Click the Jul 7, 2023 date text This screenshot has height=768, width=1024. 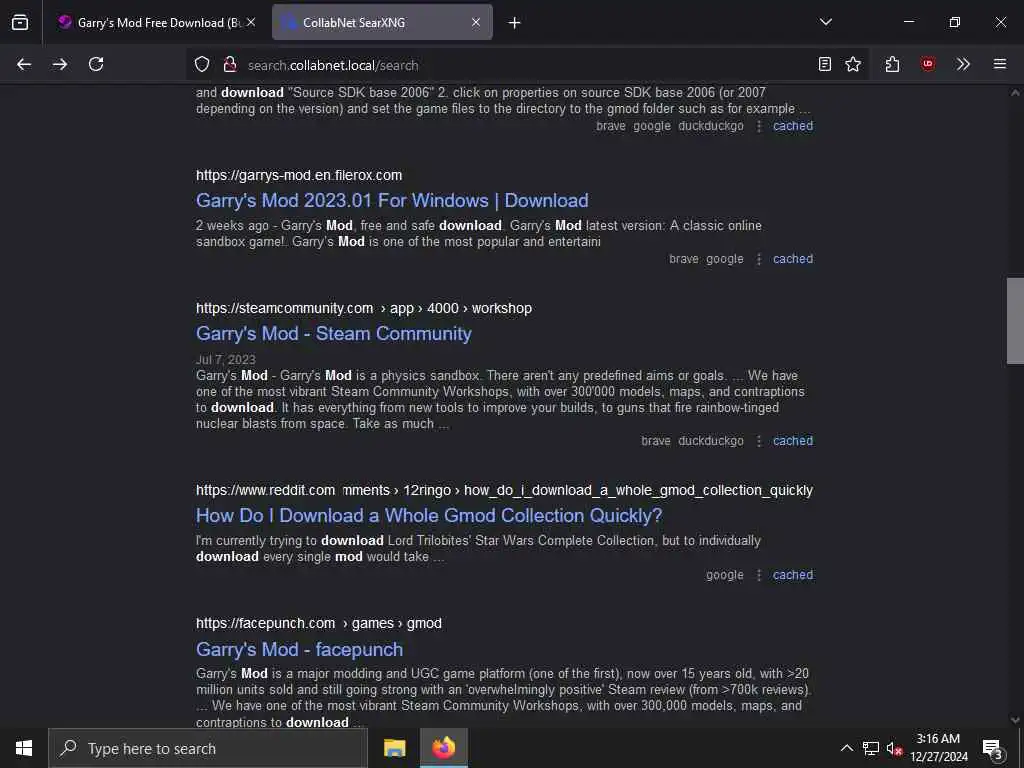tap(225, 359)
